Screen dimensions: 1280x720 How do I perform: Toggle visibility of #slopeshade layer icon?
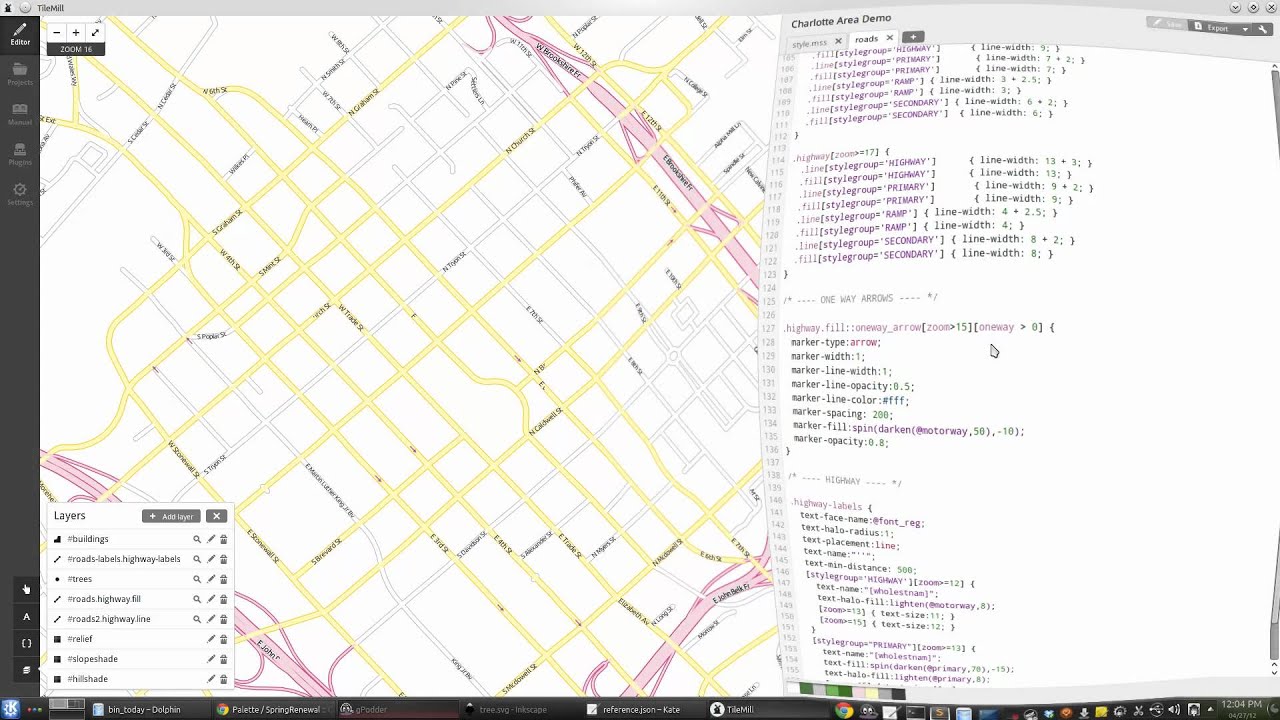pos(57,659)
